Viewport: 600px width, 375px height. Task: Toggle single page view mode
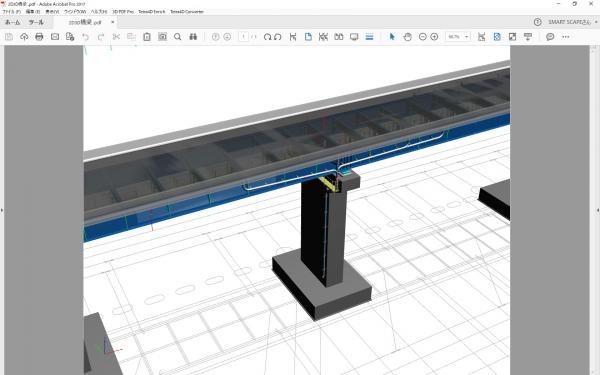tap(308, 37)
